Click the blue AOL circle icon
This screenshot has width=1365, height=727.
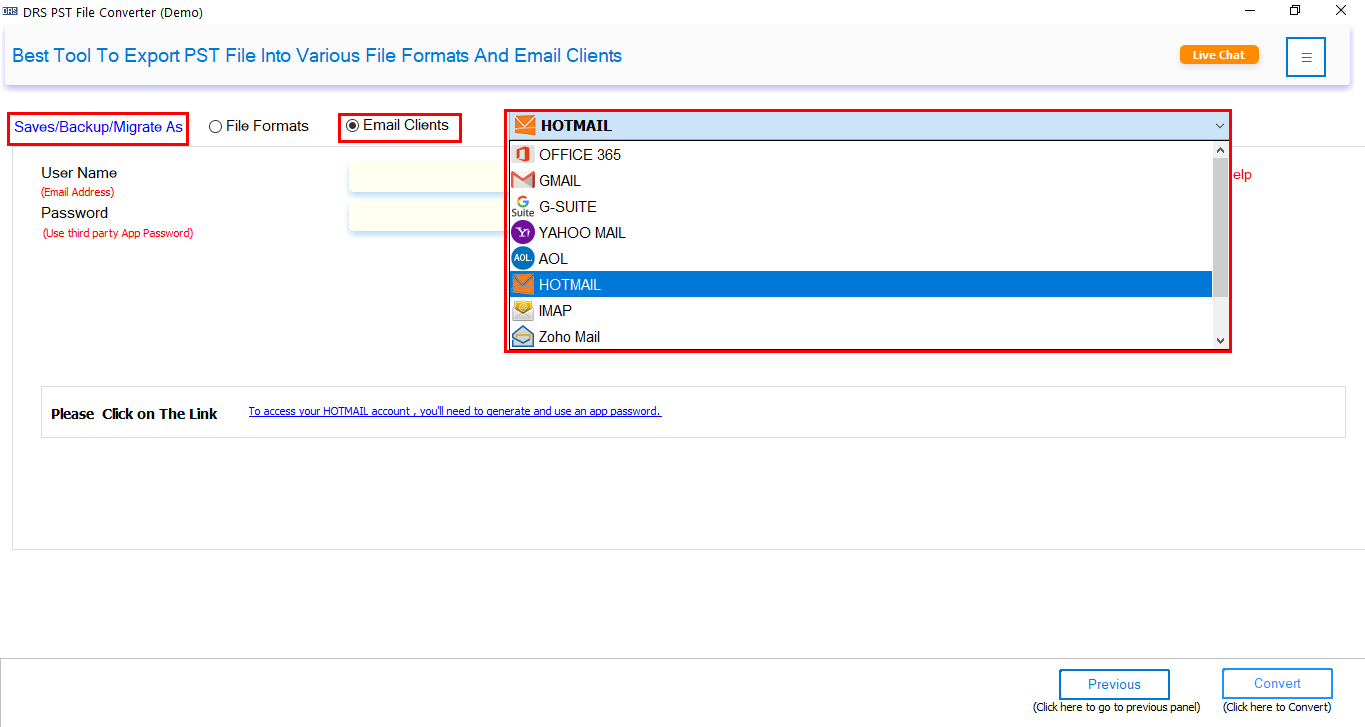pos(522,258)
